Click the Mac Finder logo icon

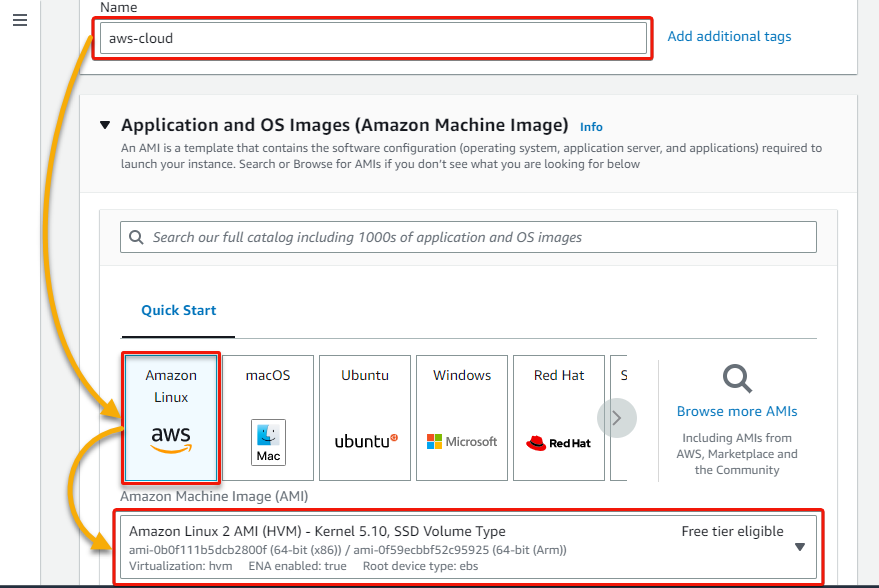(x=268, y=442)
